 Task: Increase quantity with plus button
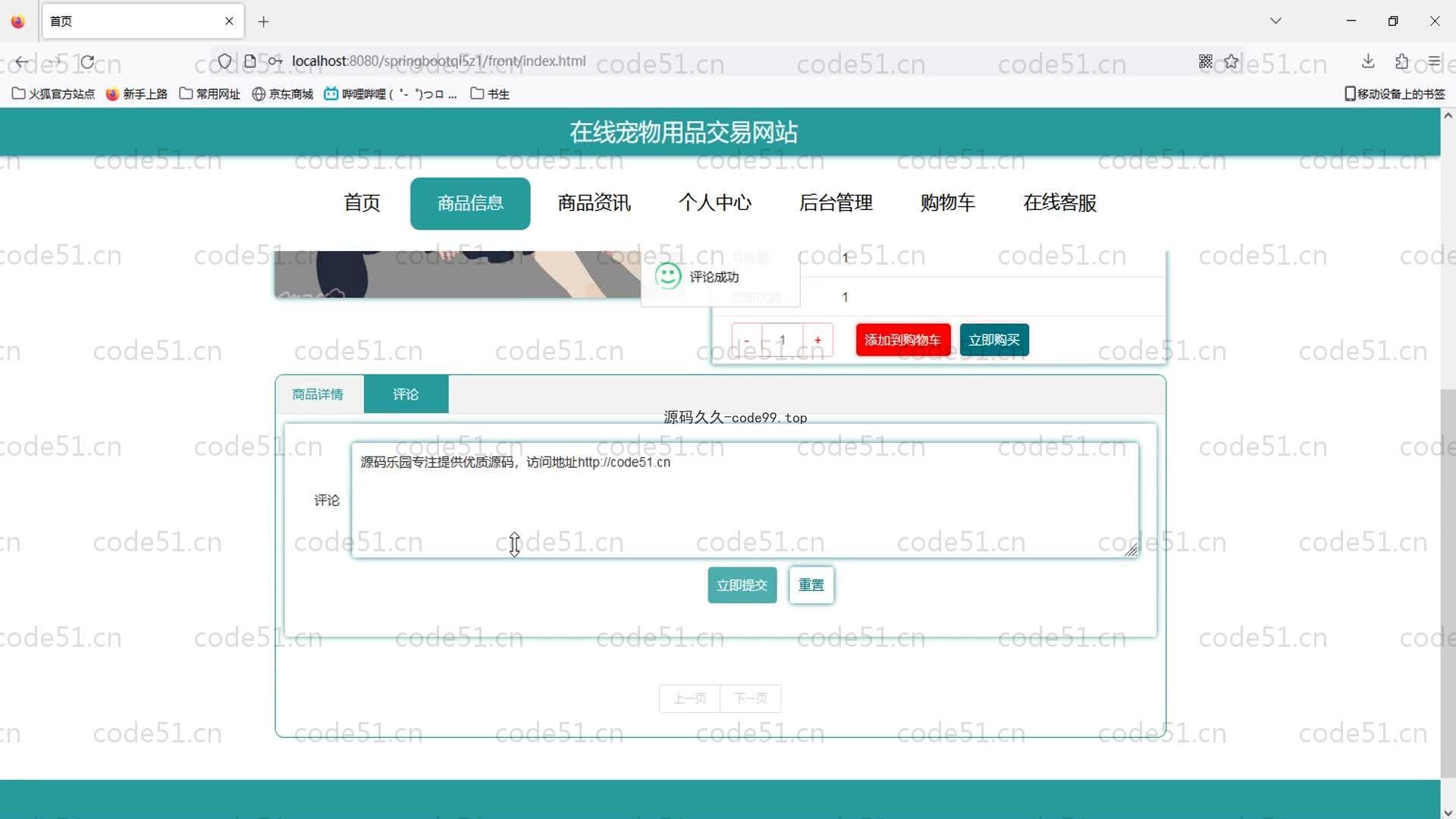817,340
